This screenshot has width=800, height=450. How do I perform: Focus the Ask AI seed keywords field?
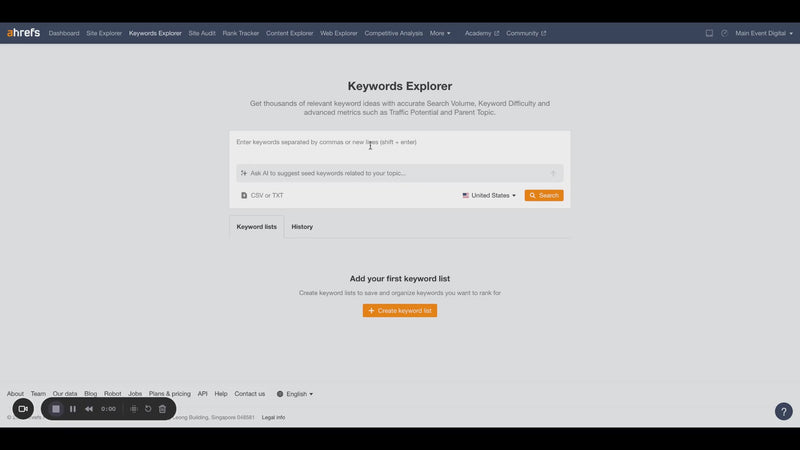390,173
